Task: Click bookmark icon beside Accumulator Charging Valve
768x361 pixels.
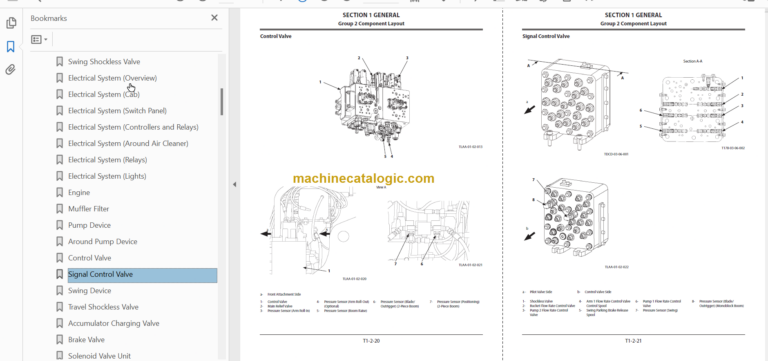Action: [59, 323]
